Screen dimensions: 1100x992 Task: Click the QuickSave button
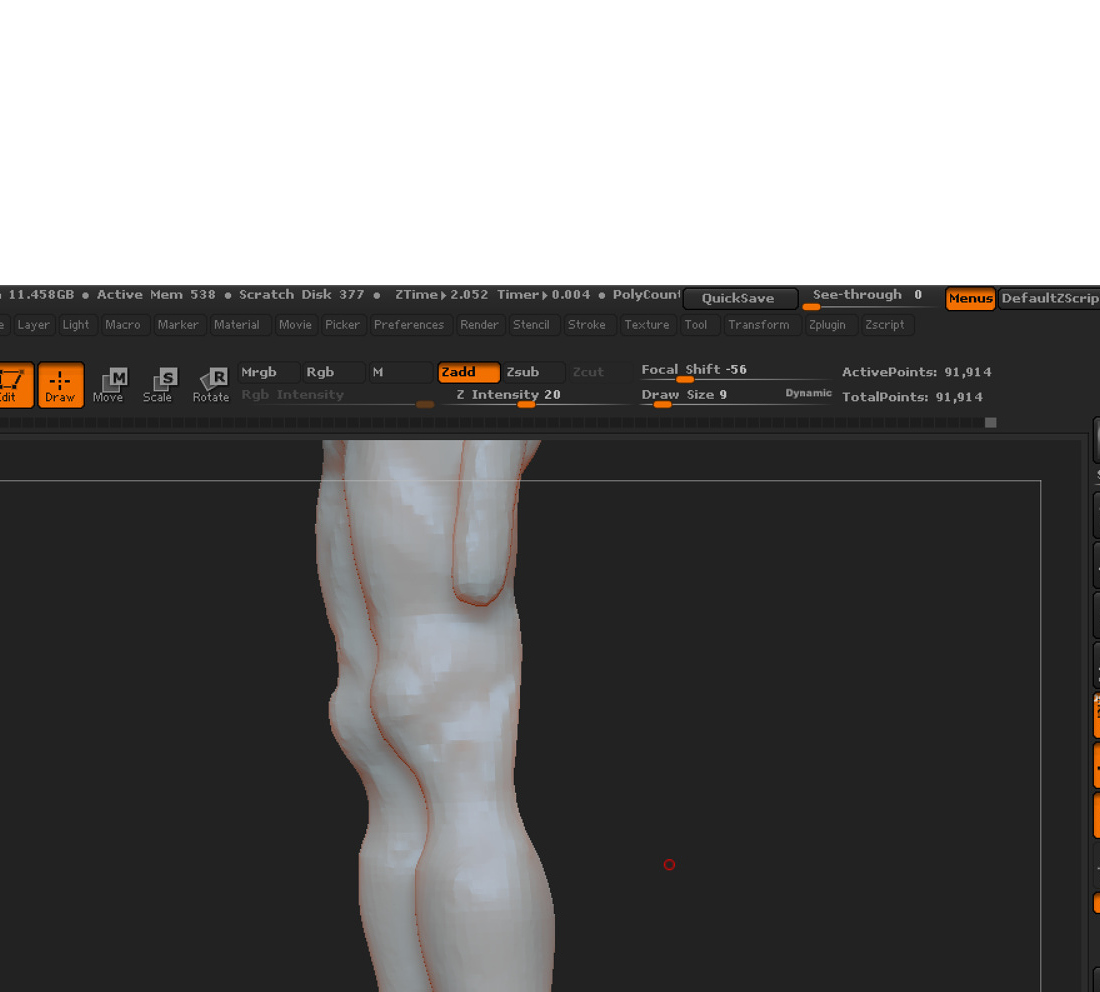(x=739, y=298)
